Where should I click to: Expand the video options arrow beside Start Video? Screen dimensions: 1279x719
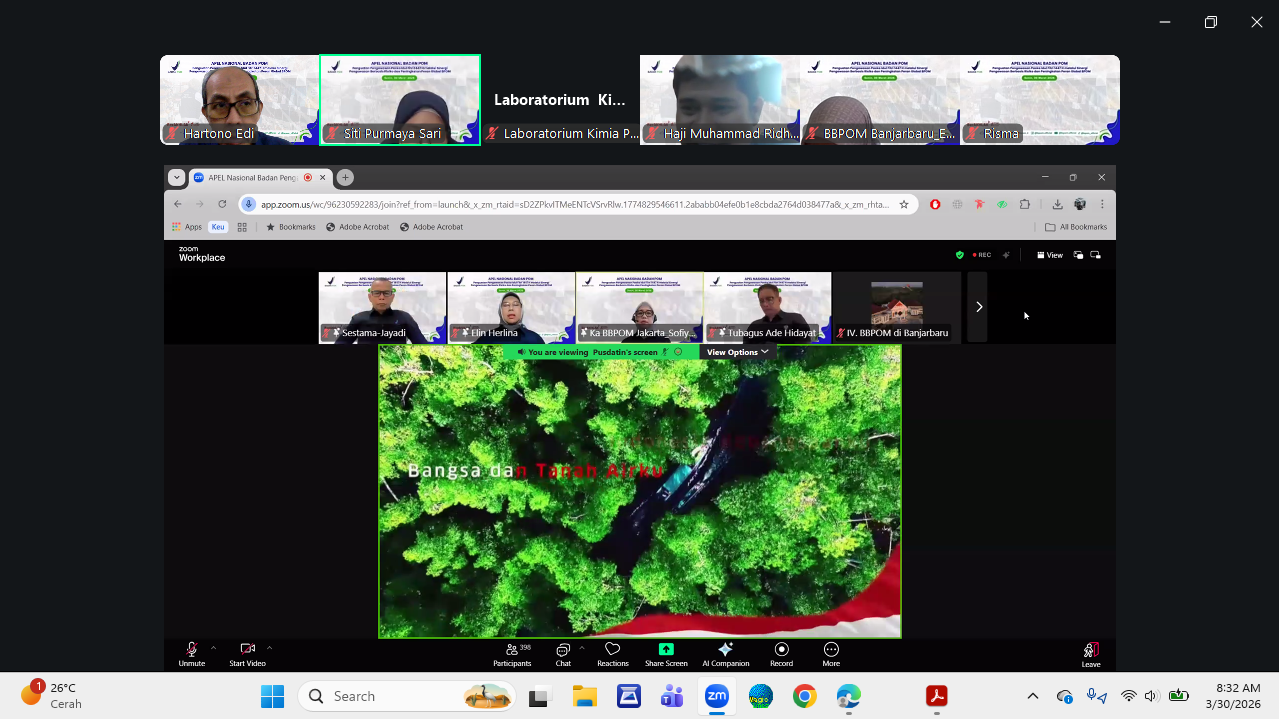coord(269,648)
